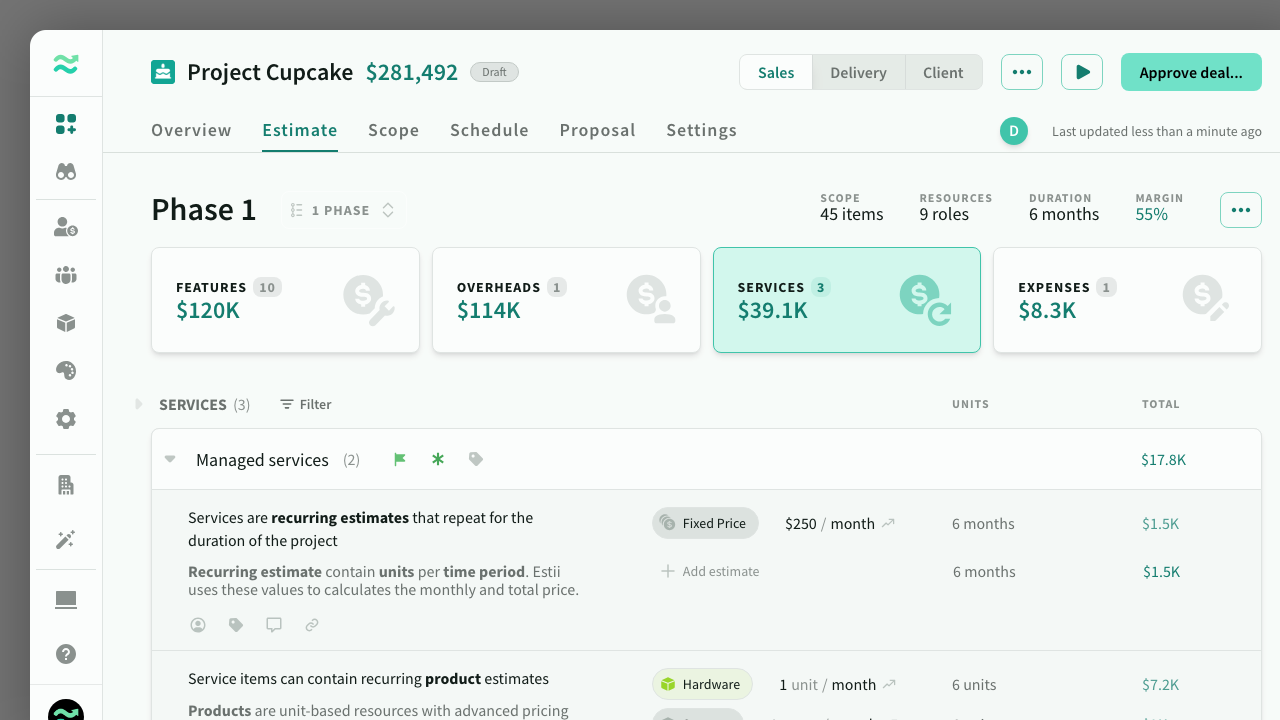Open the color palette icon in sidebar
This screenshot has width=1280, height=720.
(x=66, y=371)
